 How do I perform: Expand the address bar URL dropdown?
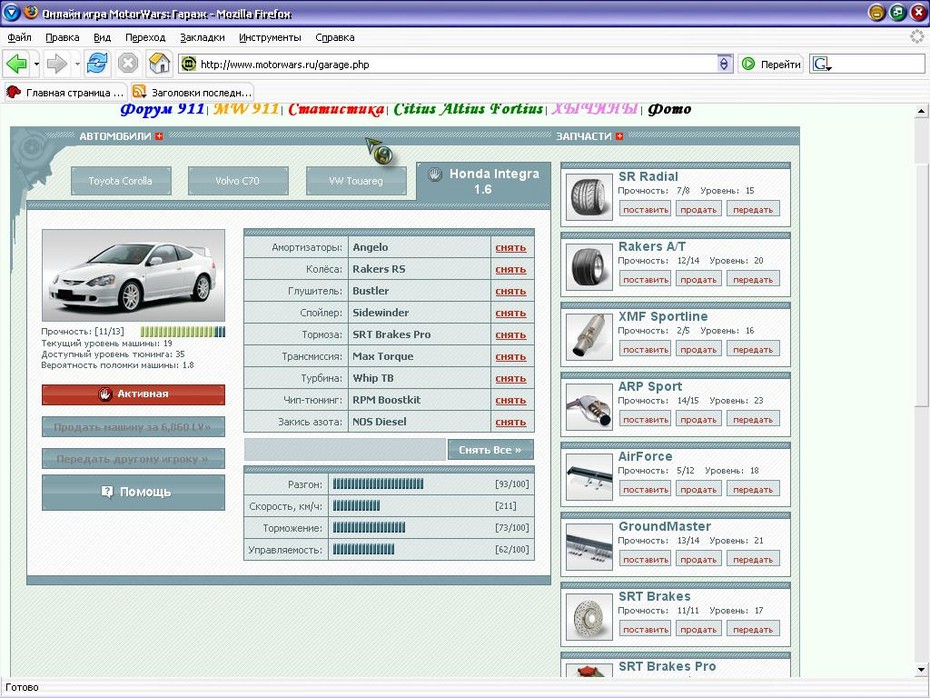[x=724, y=64]
